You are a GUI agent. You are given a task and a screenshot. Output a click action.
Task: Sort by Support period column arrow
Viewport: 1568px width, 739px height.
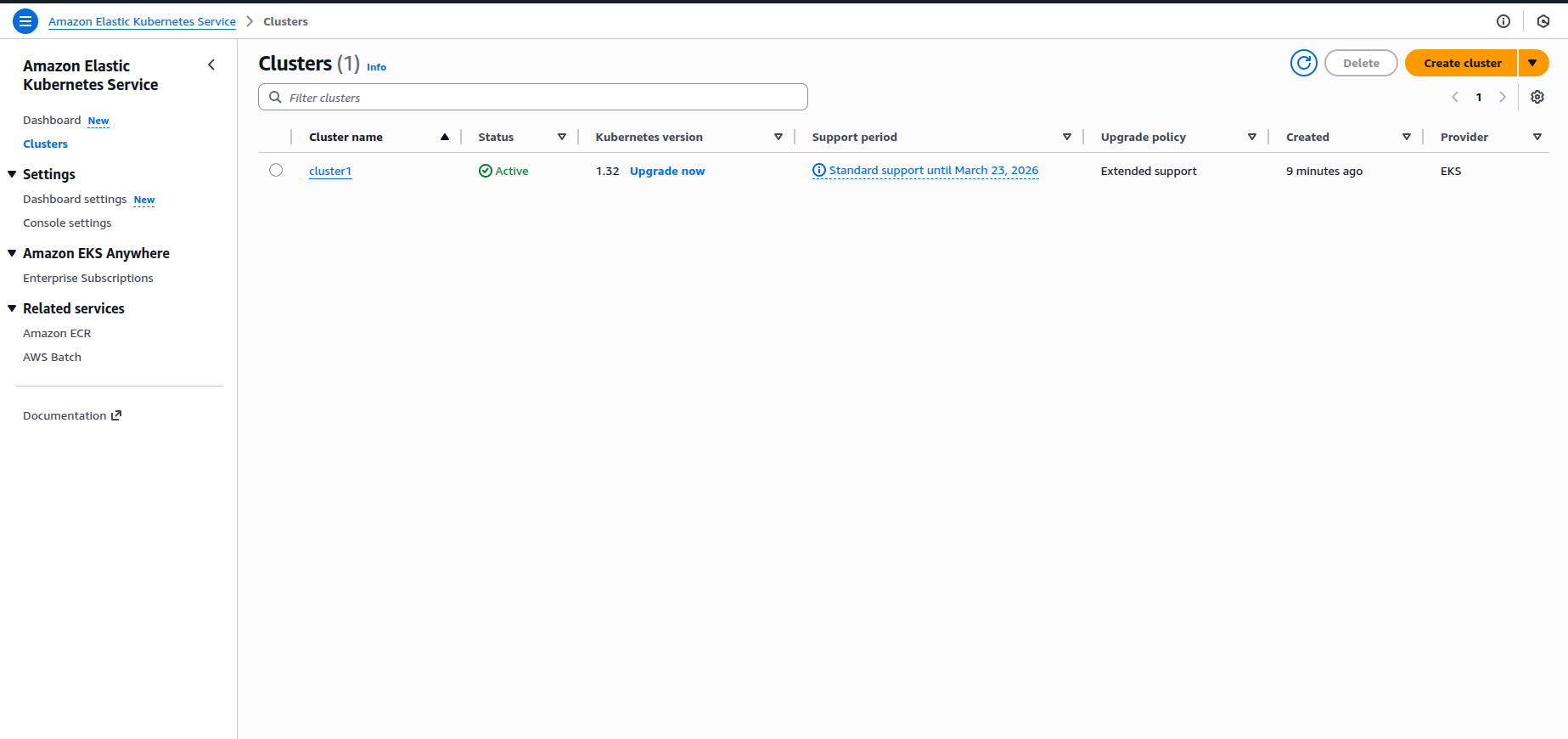coord(1067,137)
